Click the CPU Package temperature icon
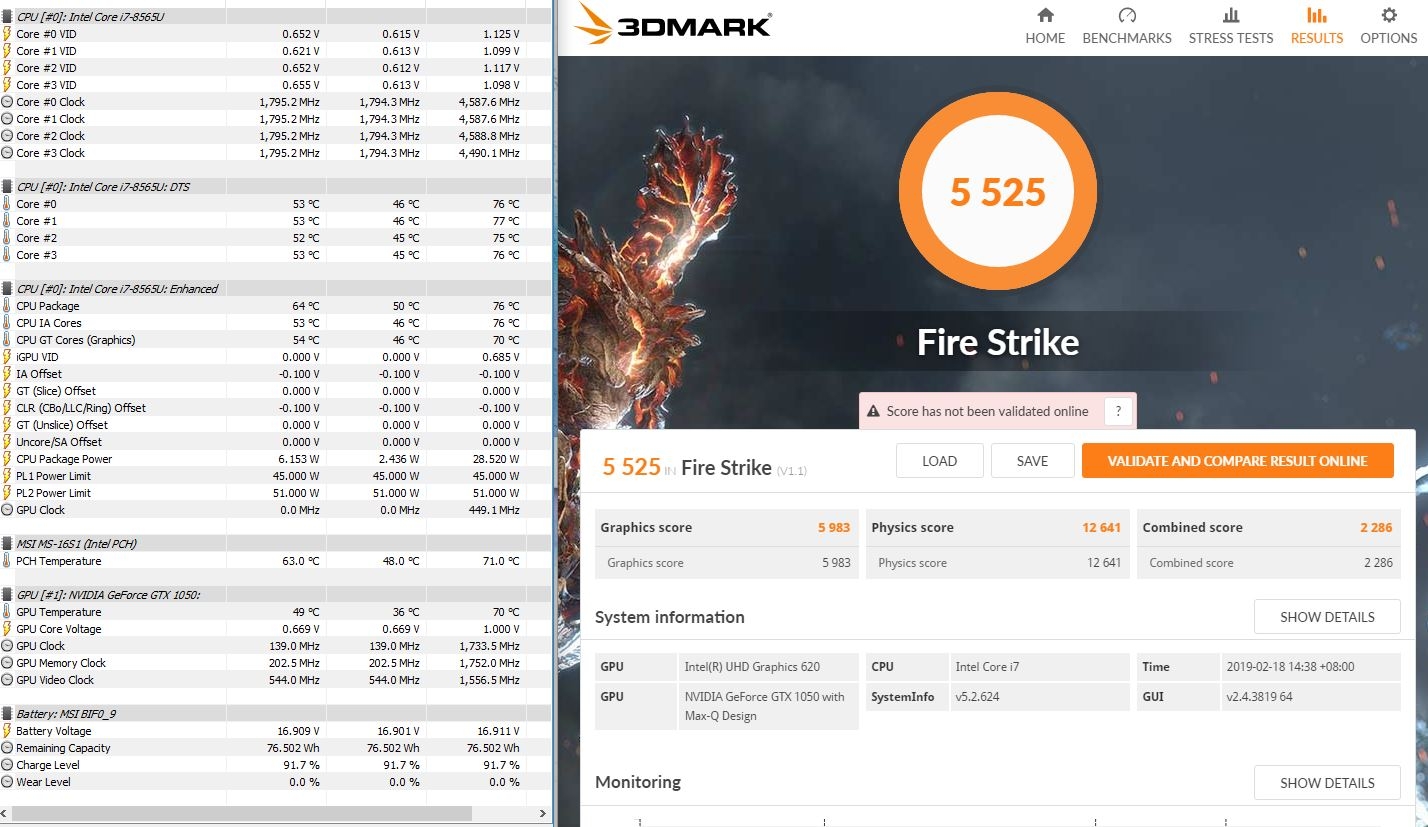This screenshot has width=1428, height=827. pyautogui.click(x=8, y=306)
